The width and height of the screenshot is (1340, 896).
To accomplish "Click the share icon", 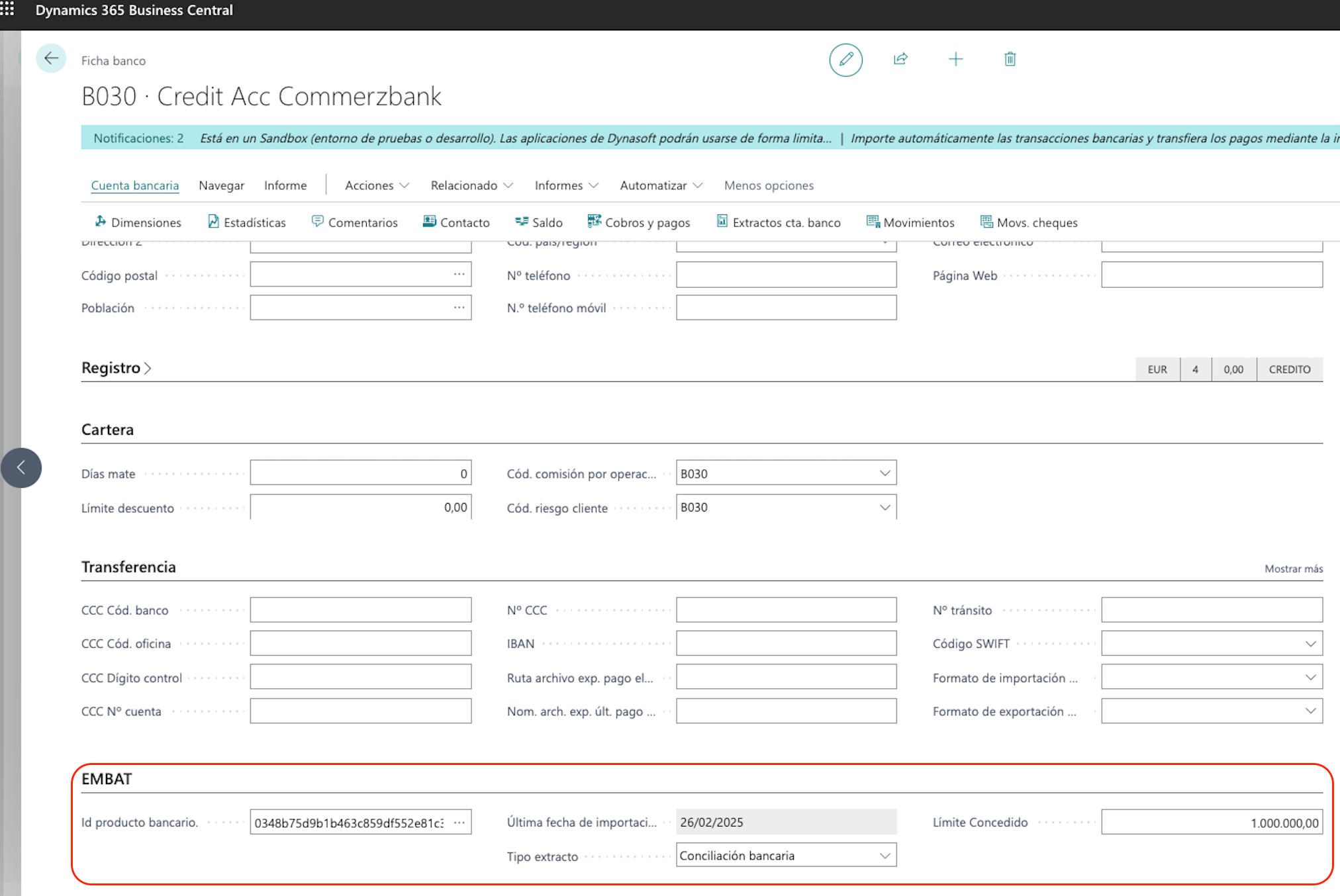I will click(900, 59).
